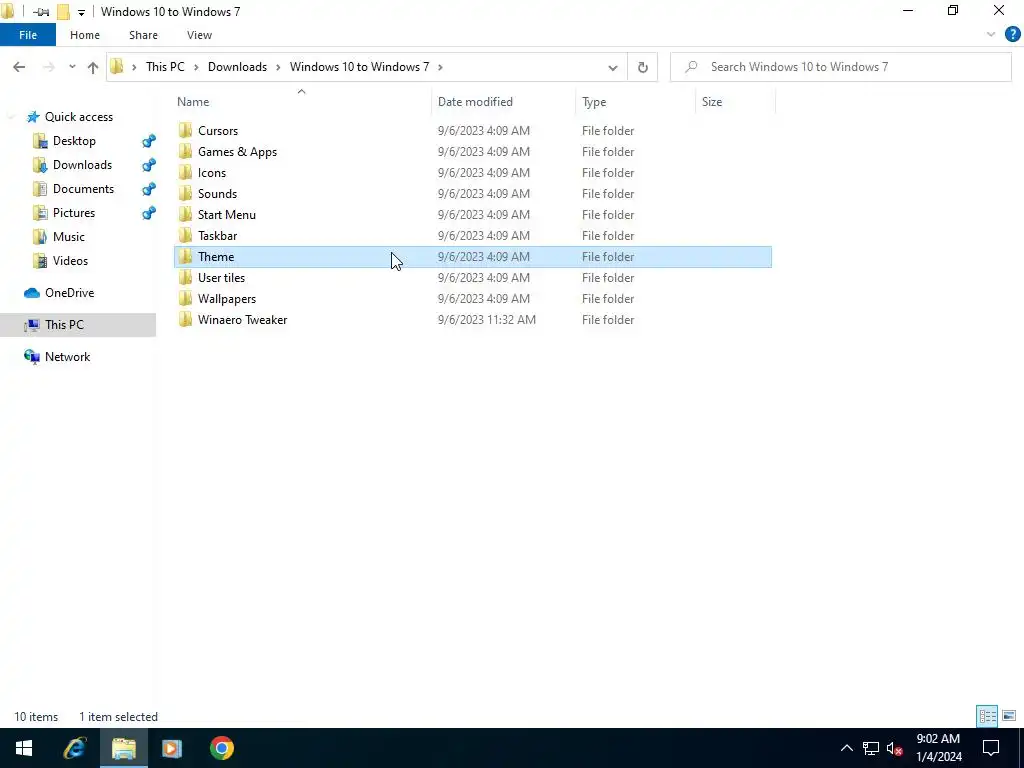
Task: Click the Search Windows 10 to Windows 7 box
Action: (840, 67)
